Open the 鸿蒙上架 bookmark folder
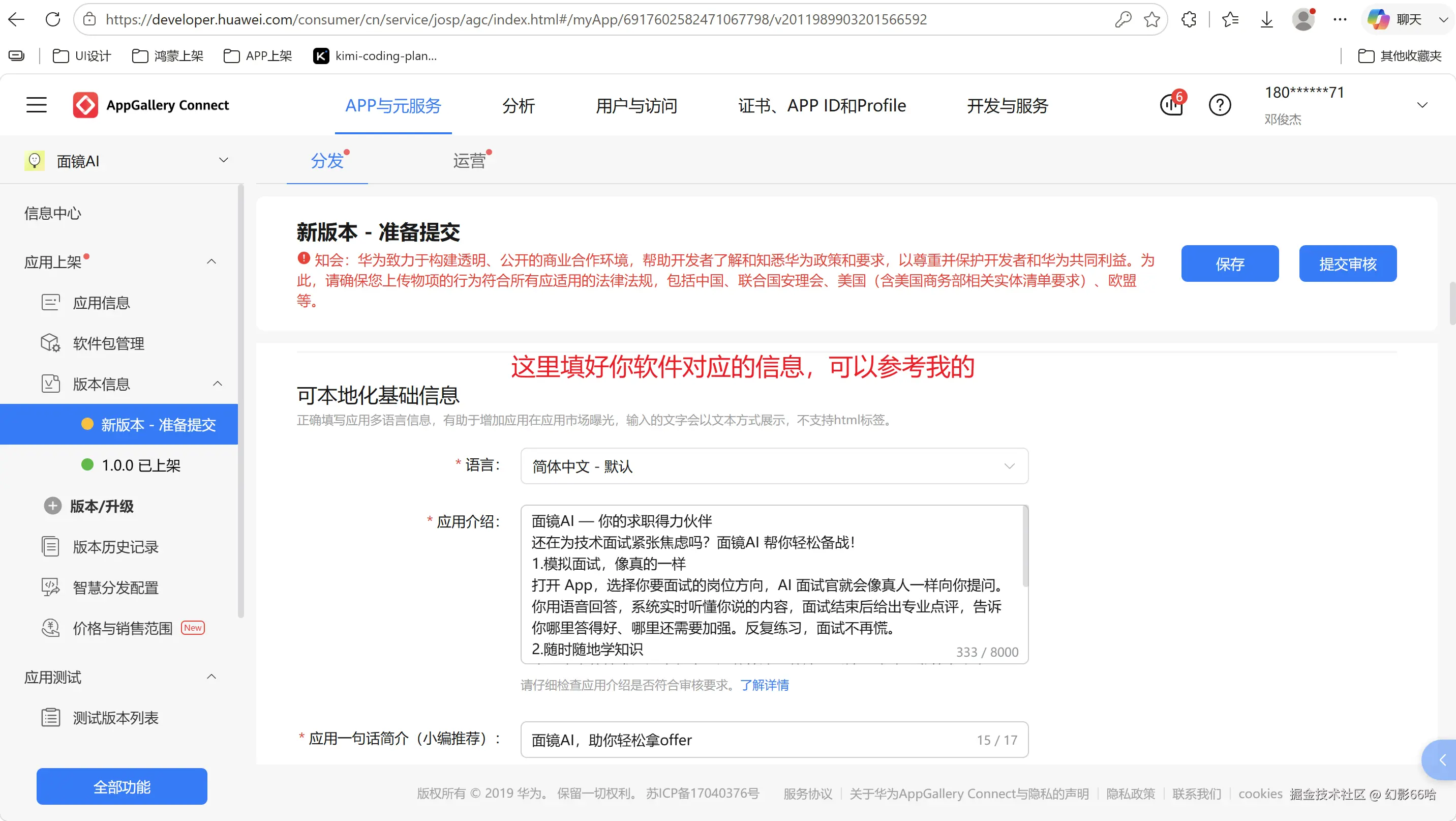 coord(168,55)
